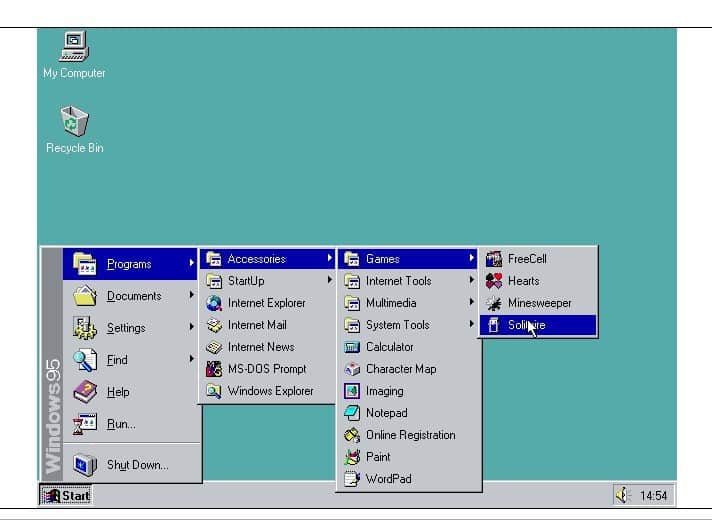Click the 14:54 clock in the tray
The height and width of the screenshot is (520, 712).
tap(653, 495)
